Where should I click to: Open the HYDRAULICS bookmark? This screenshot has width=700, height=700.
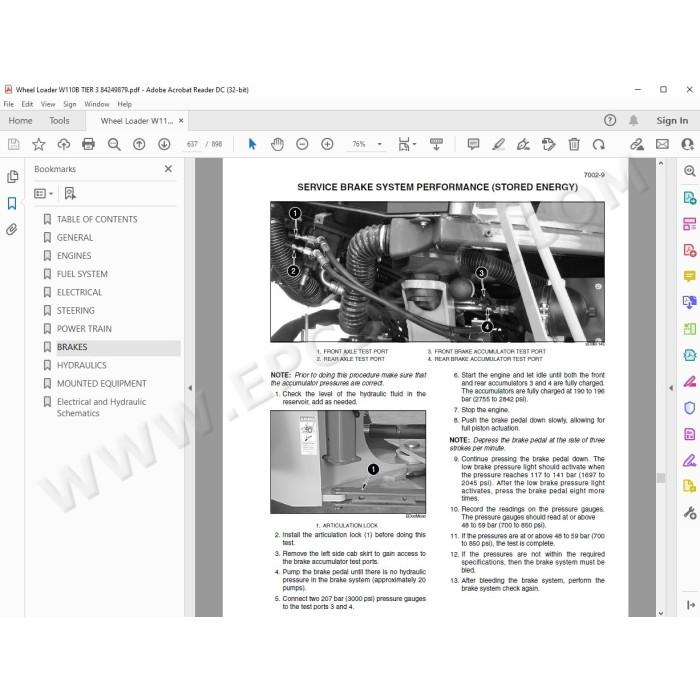(x=82, y=365)
